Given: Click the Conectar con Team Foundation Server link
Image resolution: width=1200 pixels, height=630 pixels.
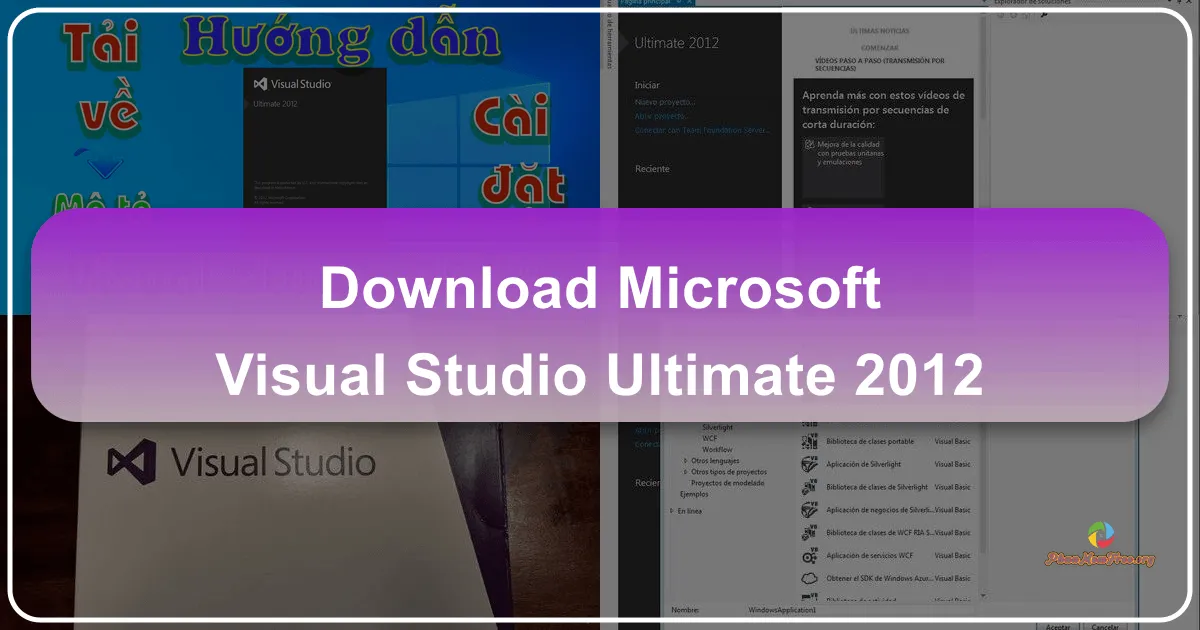Looking at the screenshot, I should [x=702, y=128].
